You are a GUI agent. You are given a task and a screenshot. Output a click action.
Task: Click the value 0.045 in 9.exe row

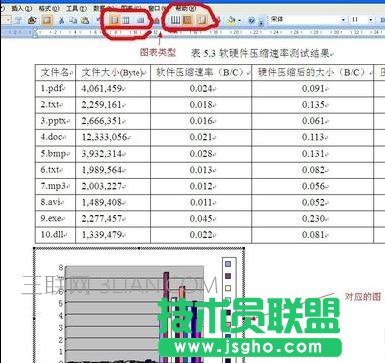pos(201,219)
